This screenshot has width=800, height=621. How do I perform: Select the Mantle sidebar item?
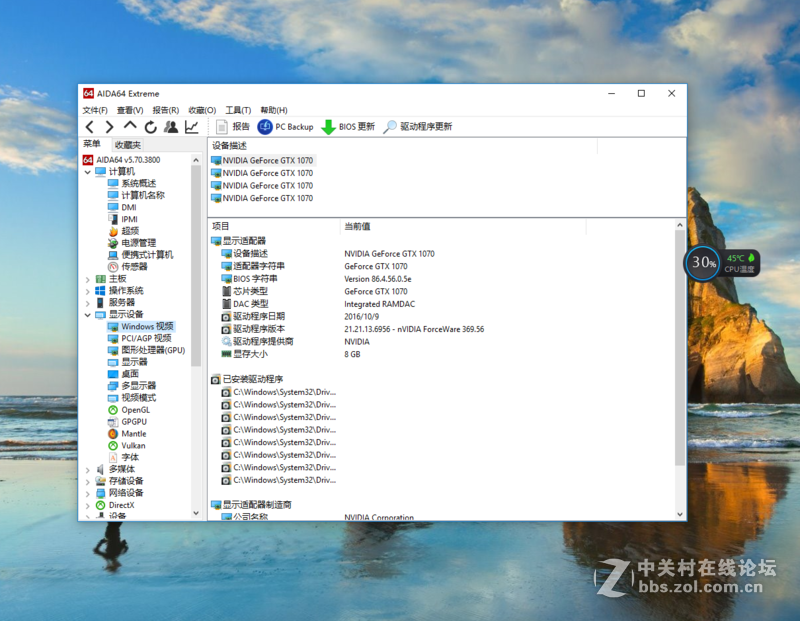[133, 433]
